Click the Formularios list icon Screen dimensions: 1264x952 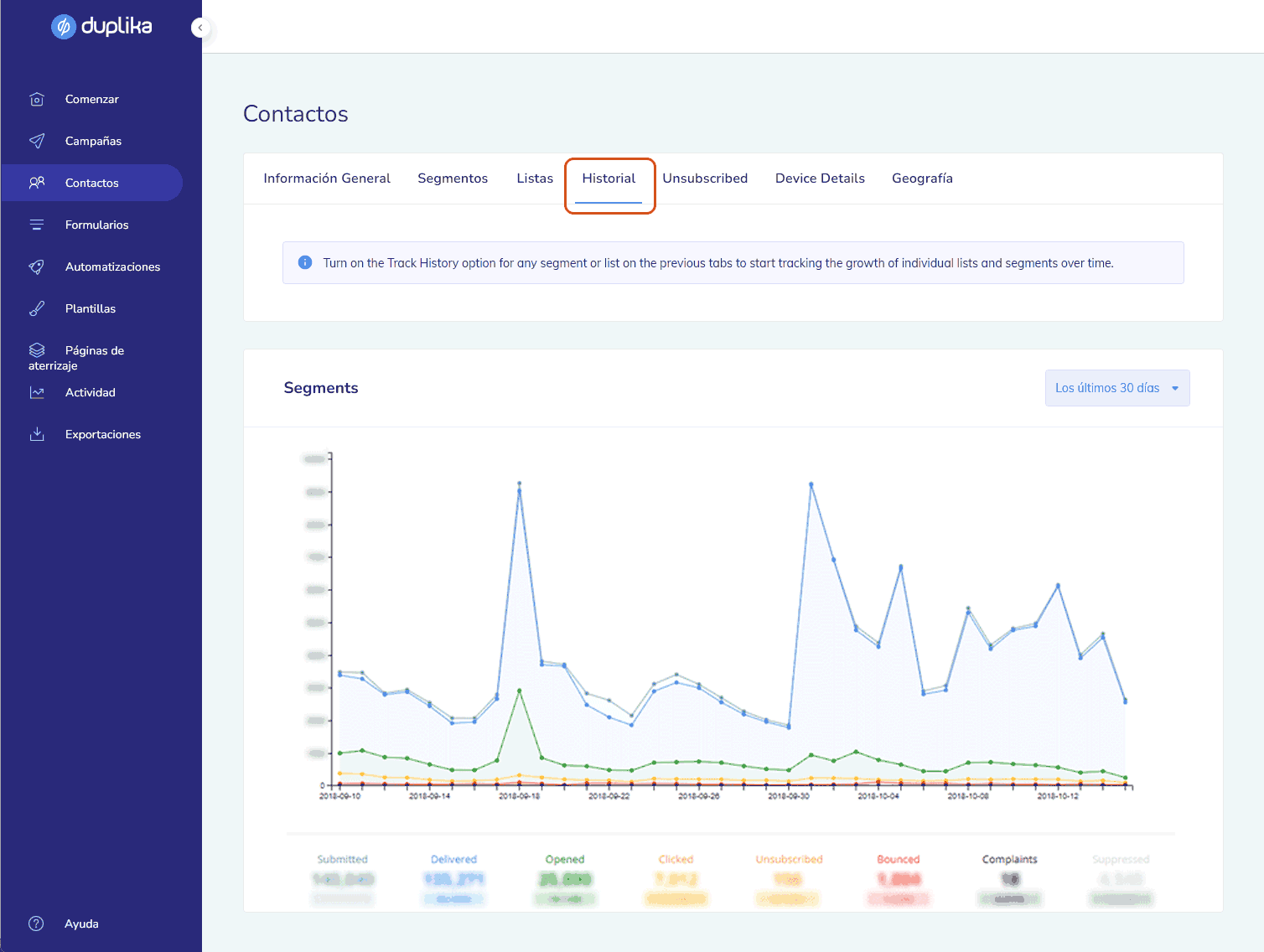pos(37,225)
